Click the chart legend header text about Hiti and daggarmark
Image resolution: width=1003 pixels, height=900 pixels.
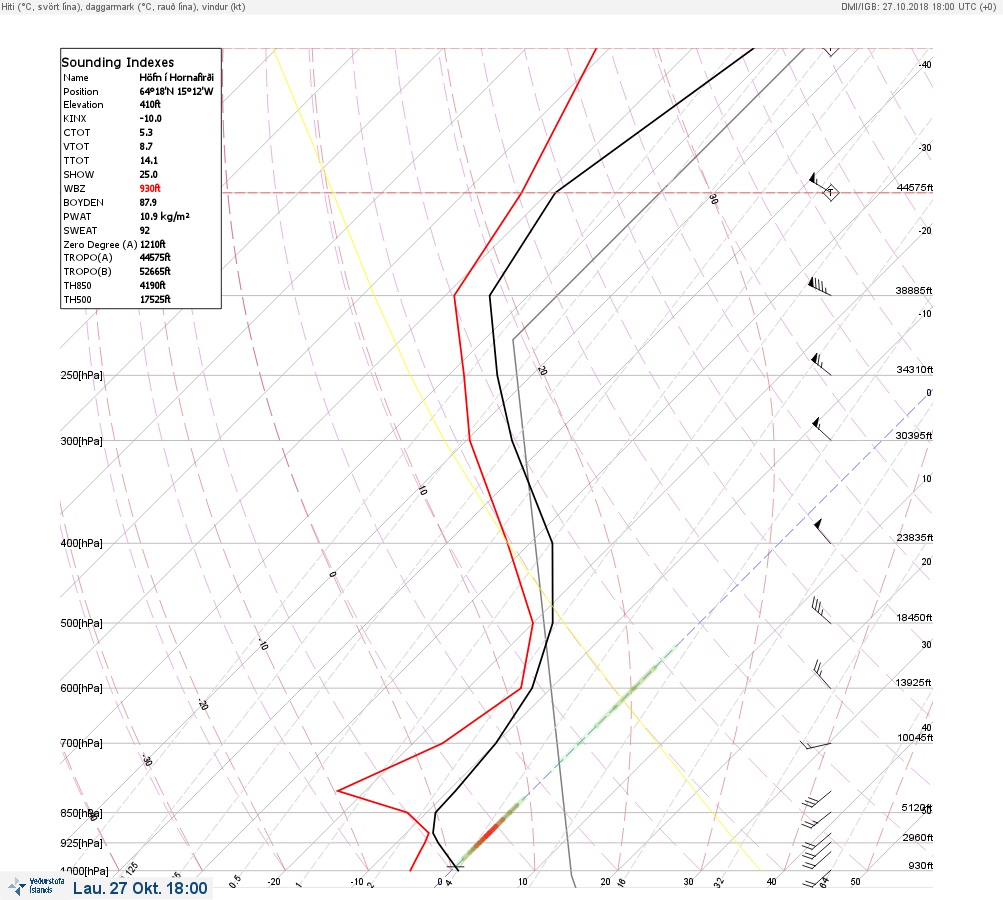click(123, 7)
